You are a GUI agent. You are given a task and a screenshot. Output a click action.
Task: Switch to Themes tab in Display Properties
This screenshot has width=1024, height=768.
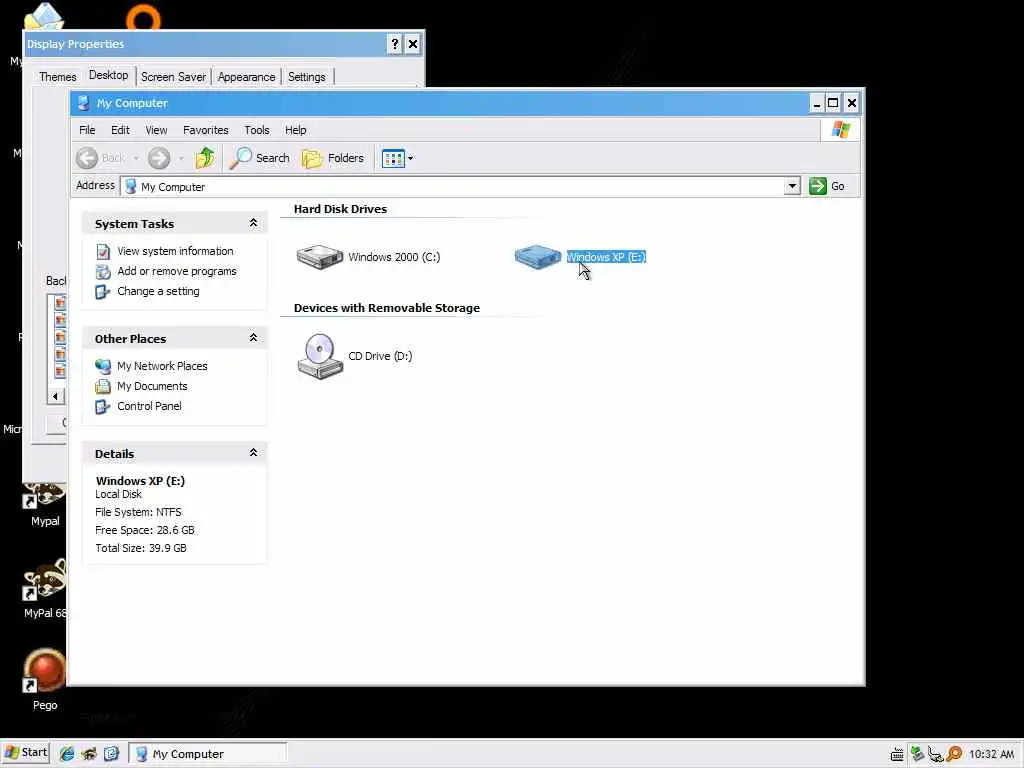pyautogui.click(x=57, y=77)
